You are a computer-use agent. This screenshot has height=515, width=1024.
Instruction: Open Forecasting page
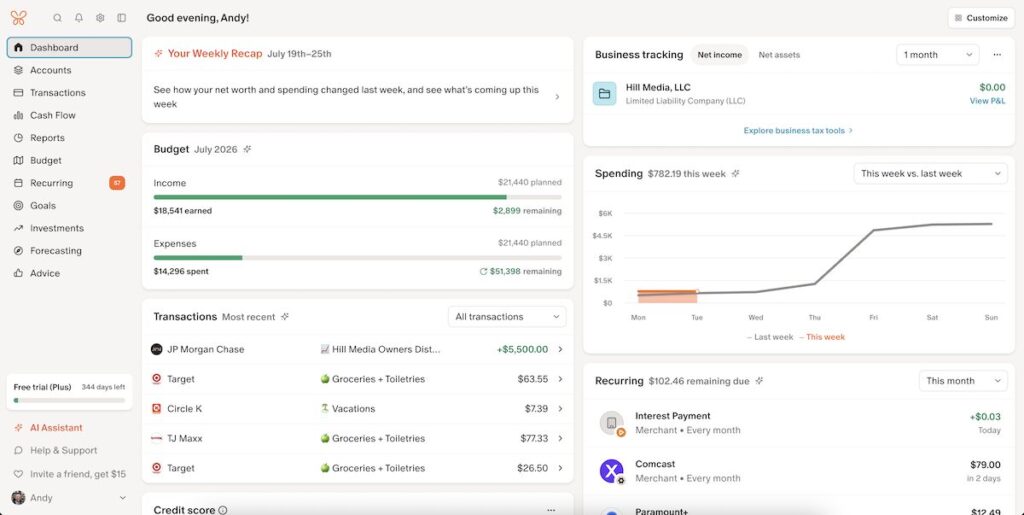(x=69, y=251)
